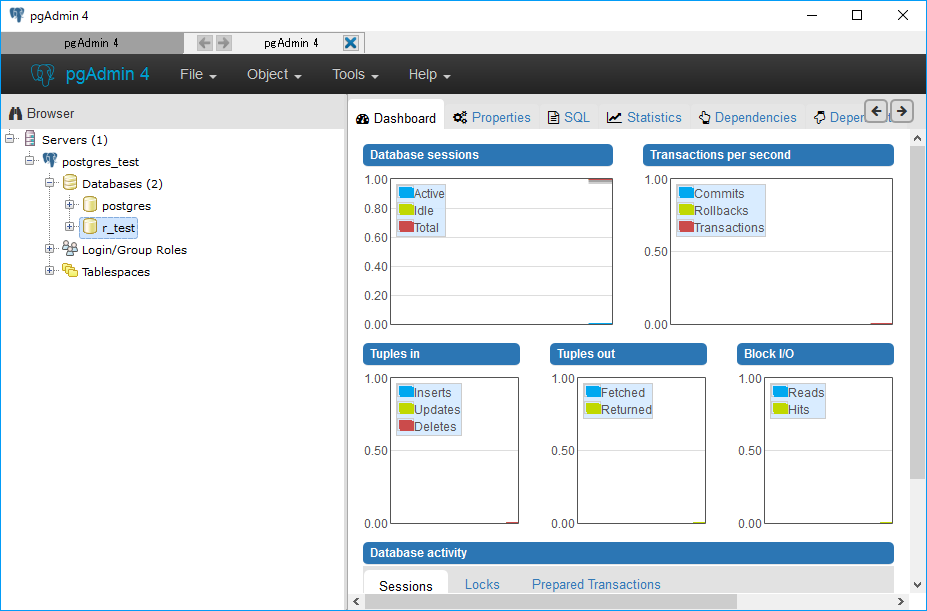Click the Commits legend swatch
Image resolution: width=927 pixels, height=611 pixels.
coord(686,192)
